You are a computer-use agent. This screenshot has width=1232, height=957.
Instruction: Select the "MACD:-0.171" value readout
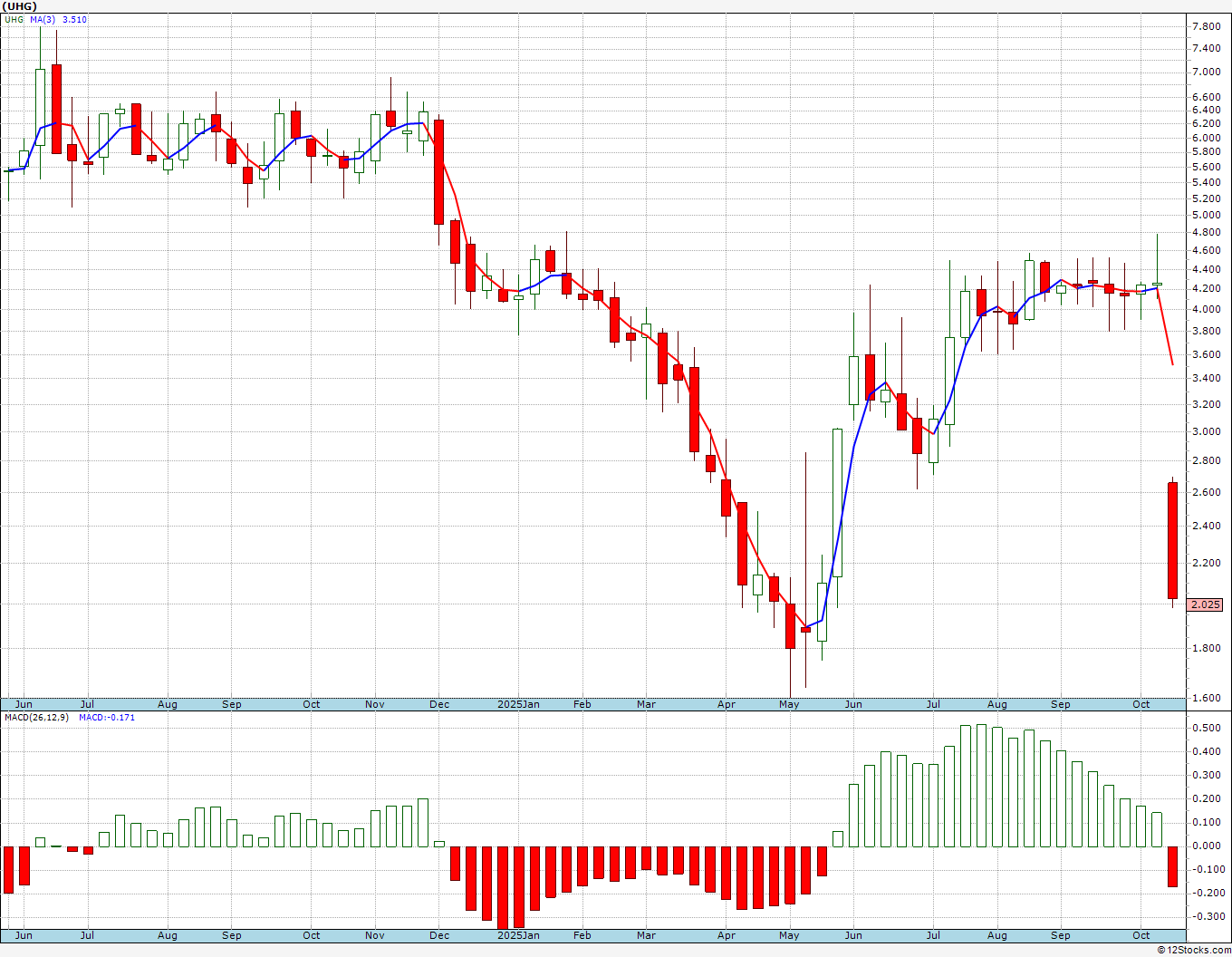pos(107,718)
